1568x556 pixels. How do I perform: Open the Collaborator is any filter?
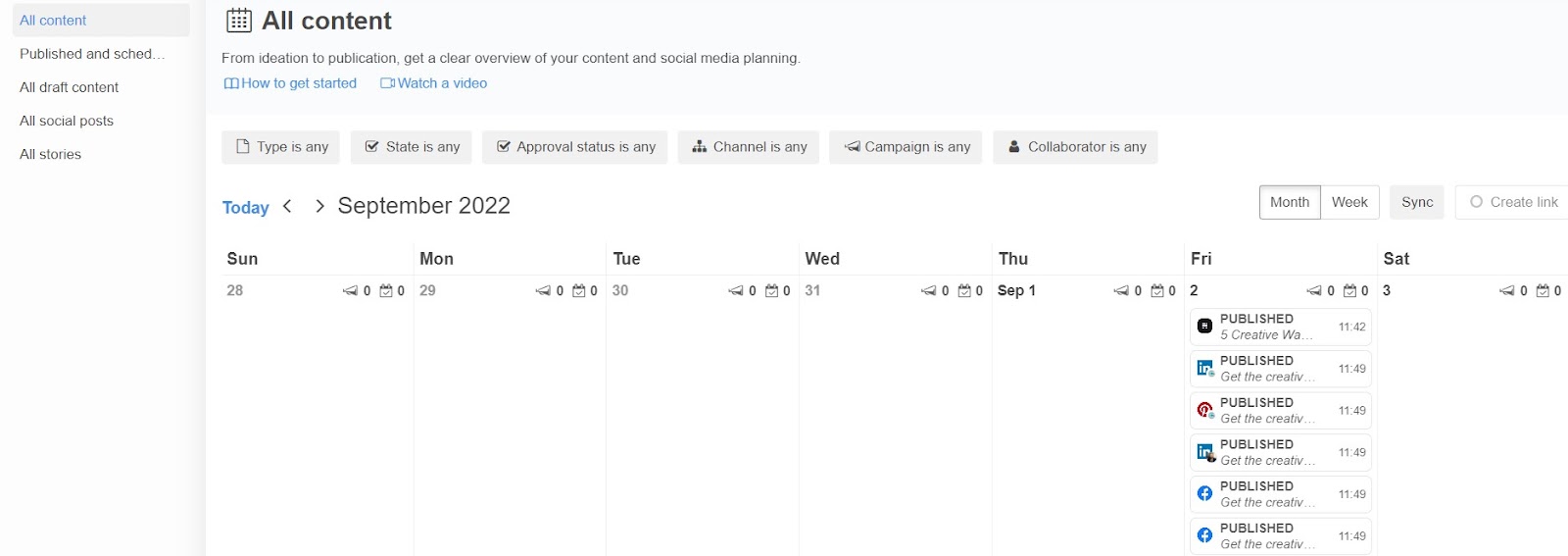tap(1075, 147)
